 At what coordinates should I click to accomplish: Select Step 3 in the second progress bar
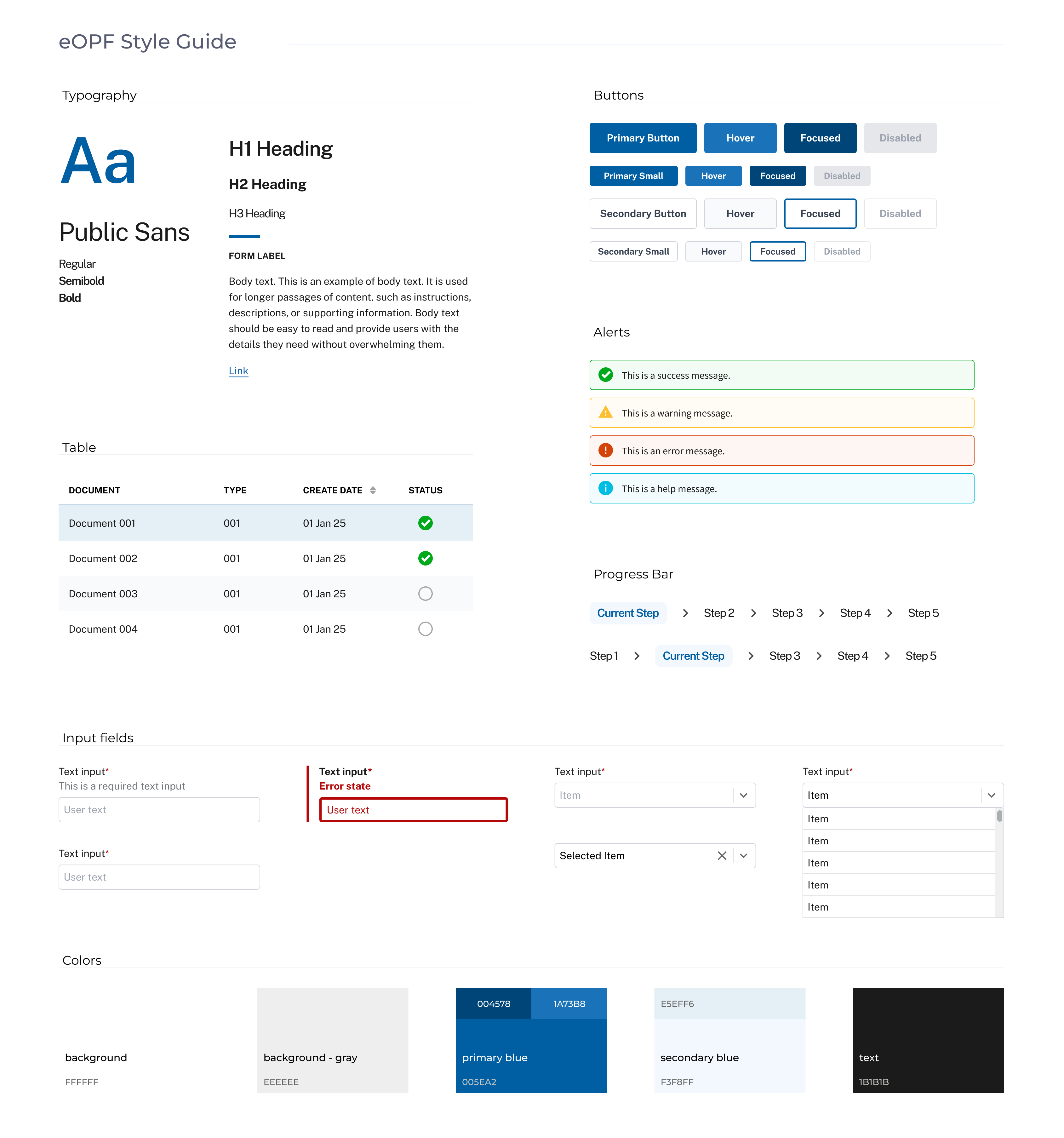[784, 655]
